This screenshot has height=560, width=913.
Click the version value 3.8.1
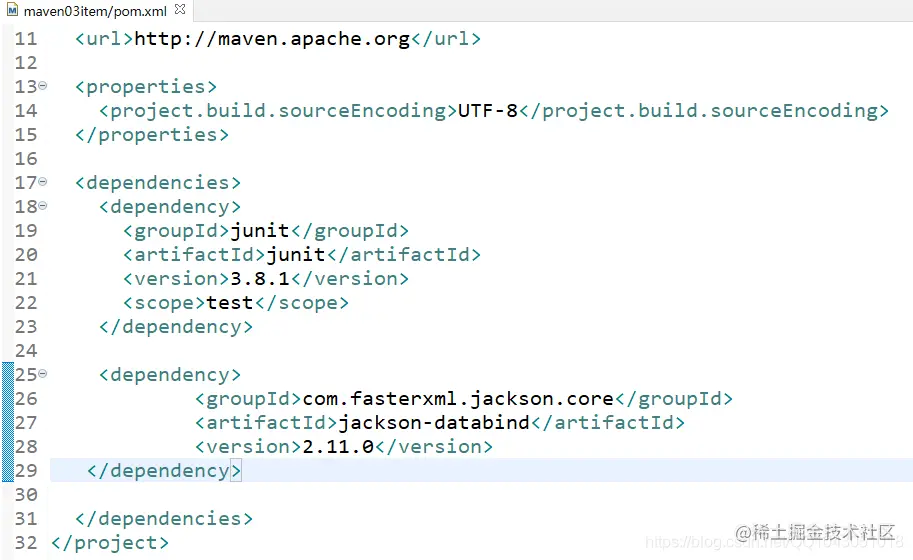tap(260, 279)
